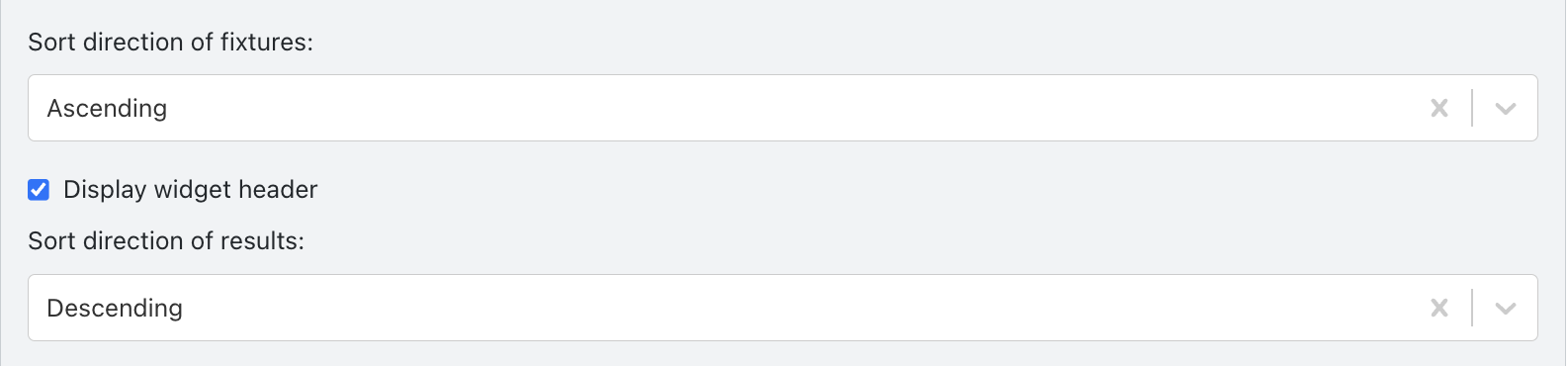Open the Ascending combo box

pos(783,108)
